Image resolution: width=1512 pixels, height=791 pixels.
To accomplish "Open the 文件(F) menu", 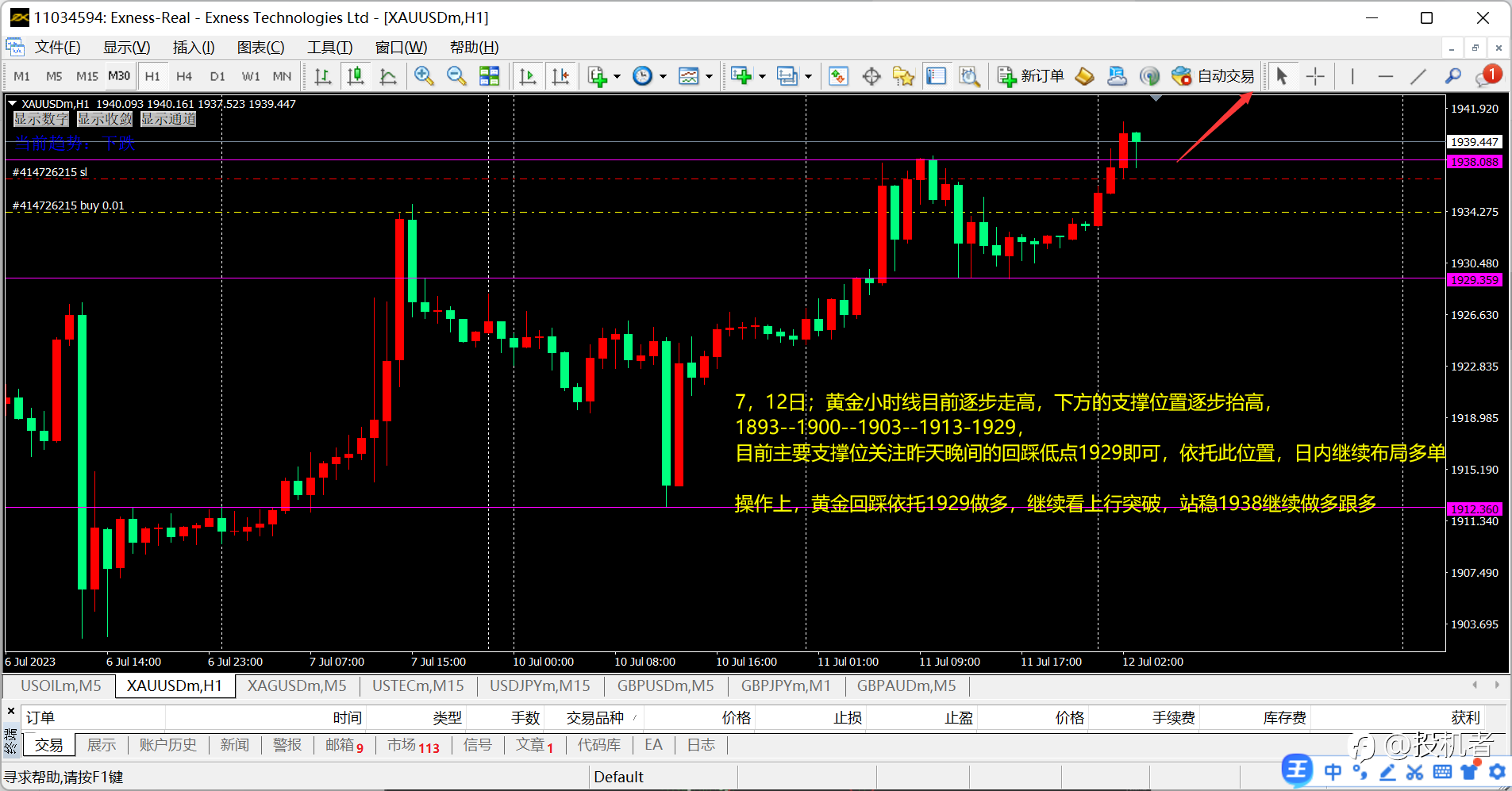I will click(57, 48).
